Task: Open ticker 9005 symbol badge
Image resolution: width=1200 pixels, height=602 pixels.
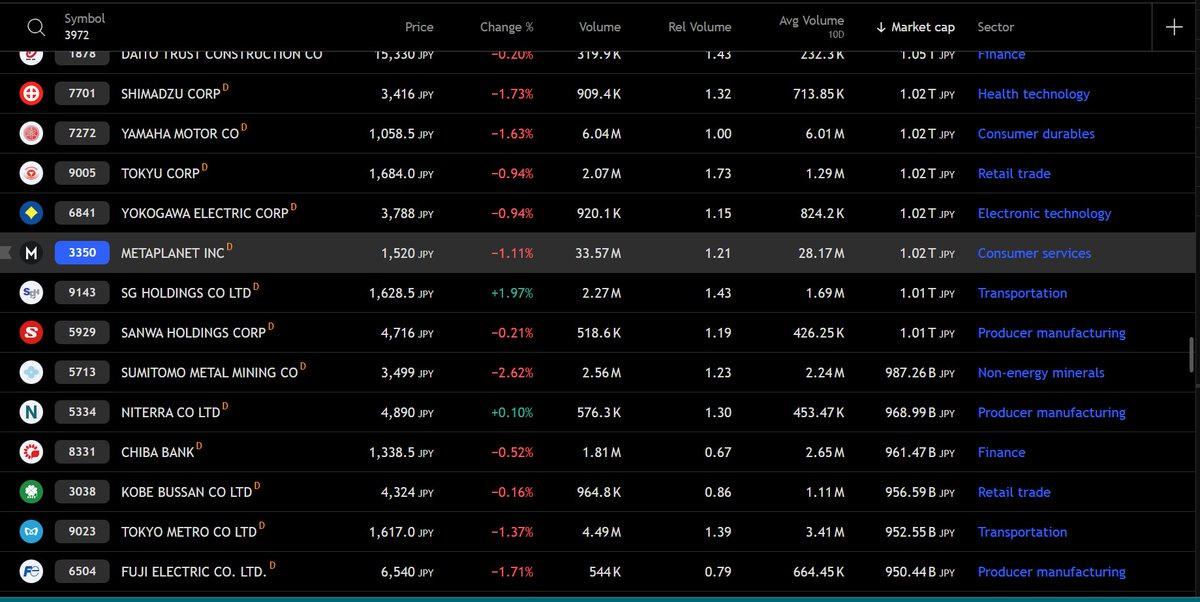Action: pyautogui.click(x=82, y=173)
